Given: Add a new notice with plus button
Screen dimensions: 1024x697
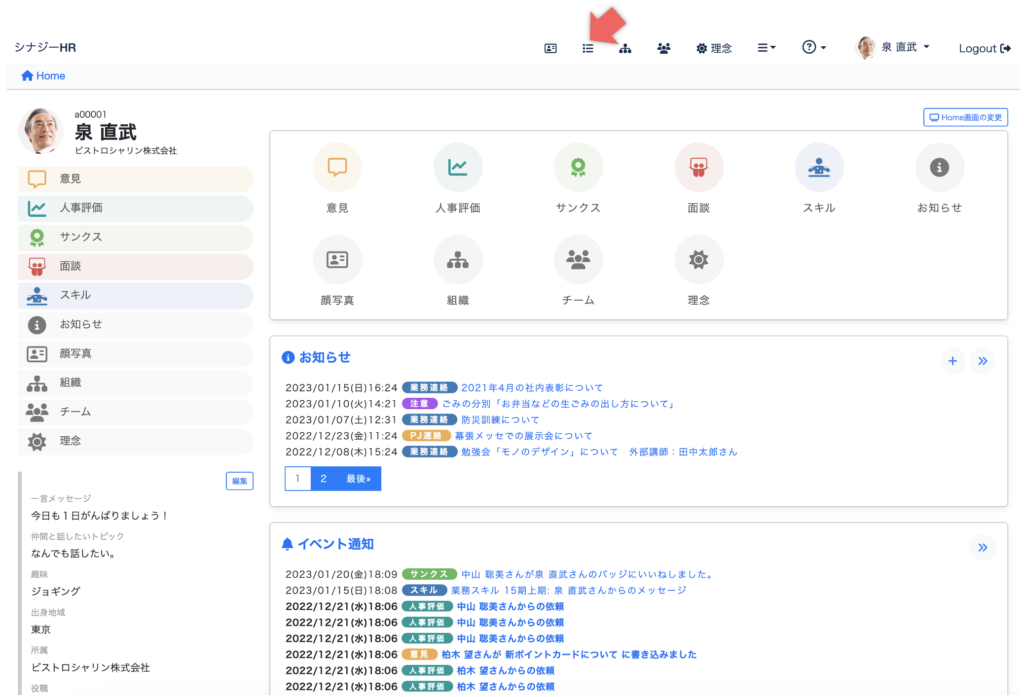Looking at the screenshot, I should point(952,361).
